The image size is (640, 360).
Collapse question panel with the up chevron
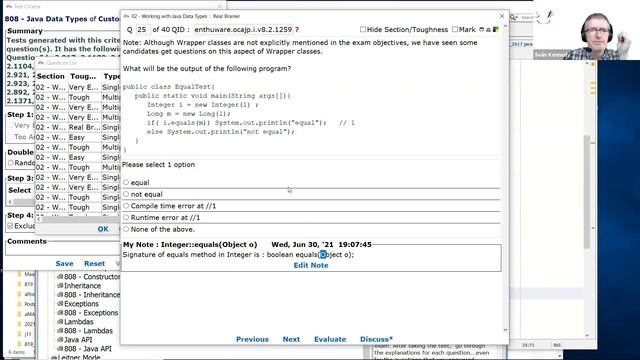(x=505, y=27)
